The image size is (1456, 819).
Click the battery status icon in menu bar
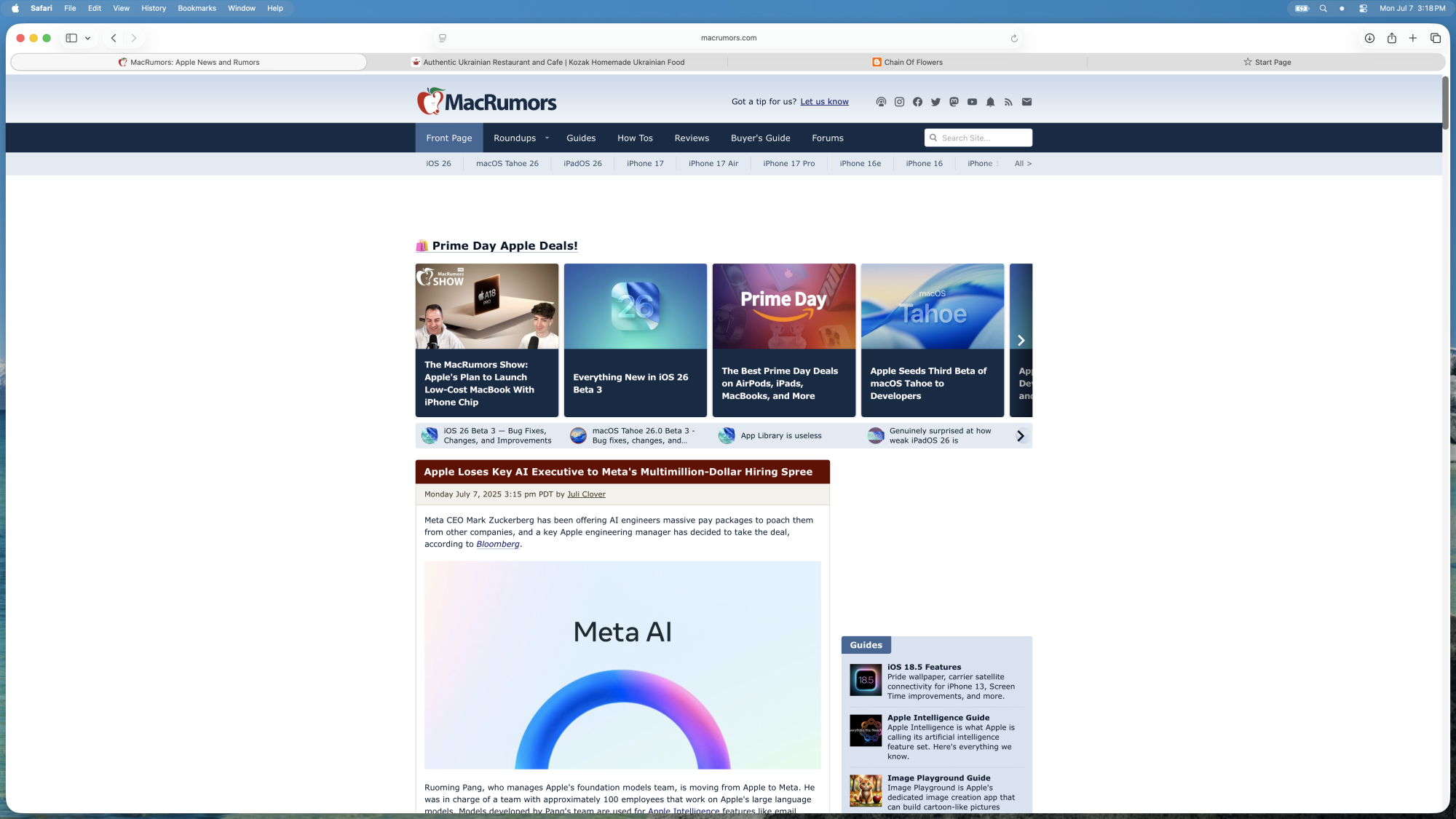(x=1302, y=9)
